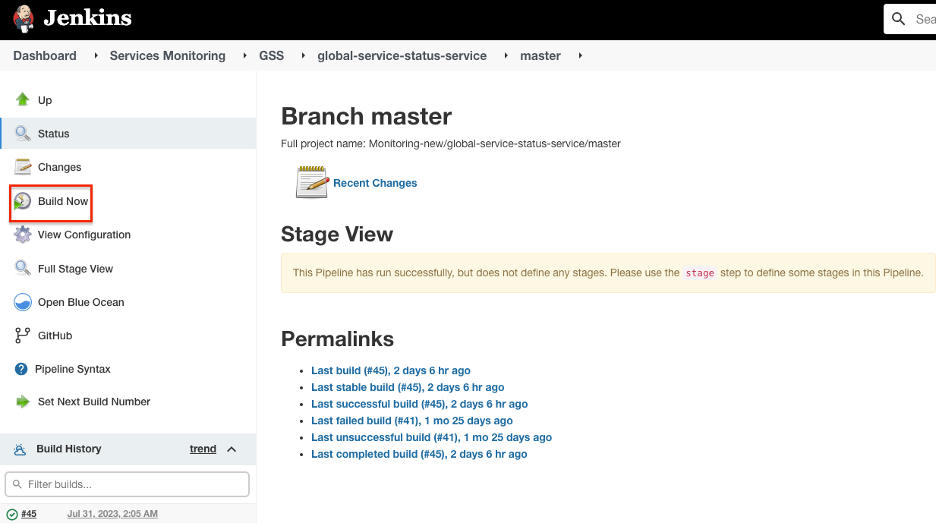Image resolution: width=936 pixels, height=524 pixels.
Task: Start a build with Build Now
Action: point(63,201)
